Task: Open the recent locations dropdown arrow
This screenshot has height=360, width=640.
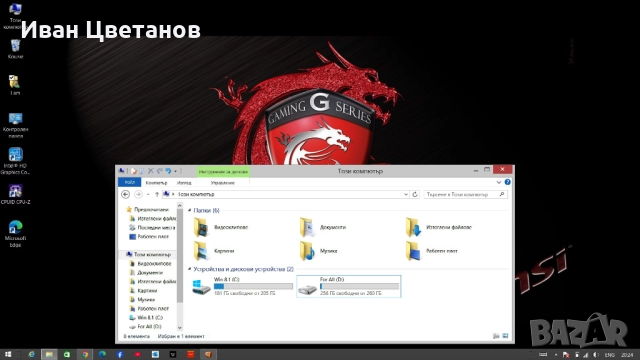Action: click(x=148, y=194)
